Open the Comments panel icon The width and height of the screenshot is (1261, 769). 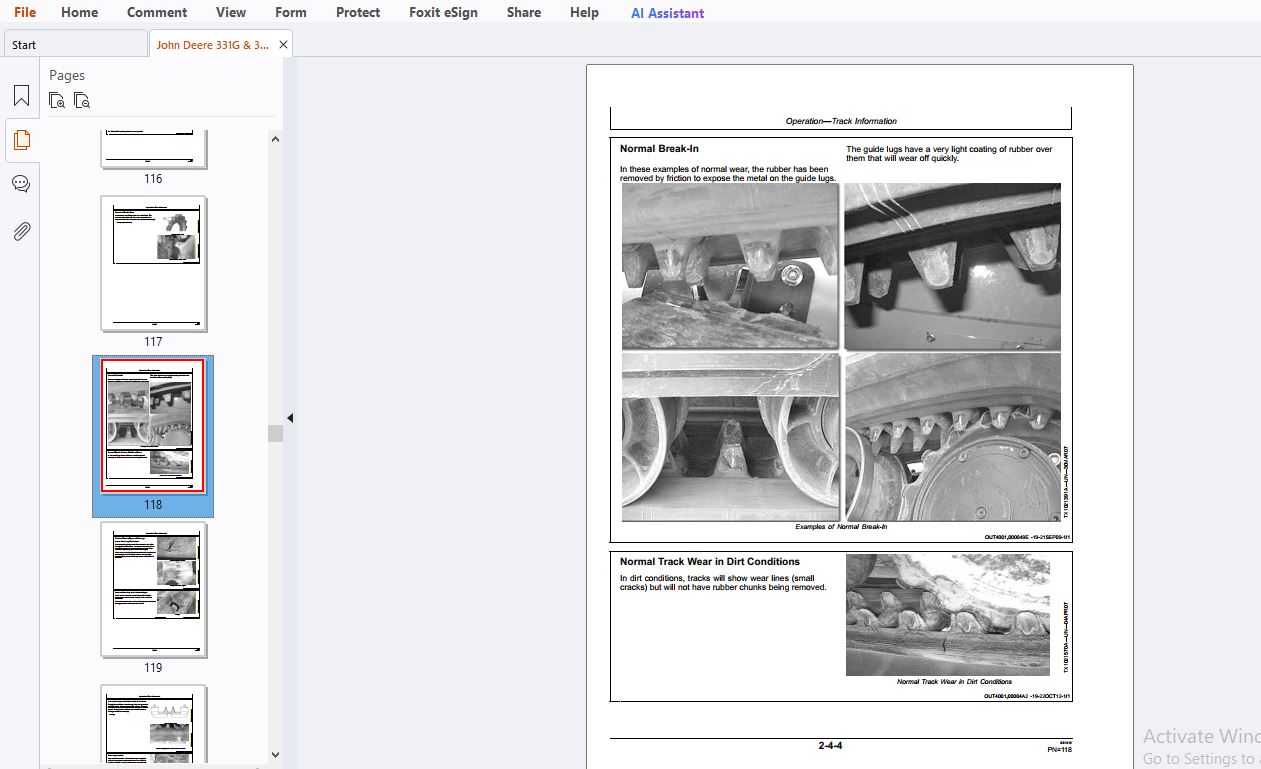(21, 184)
